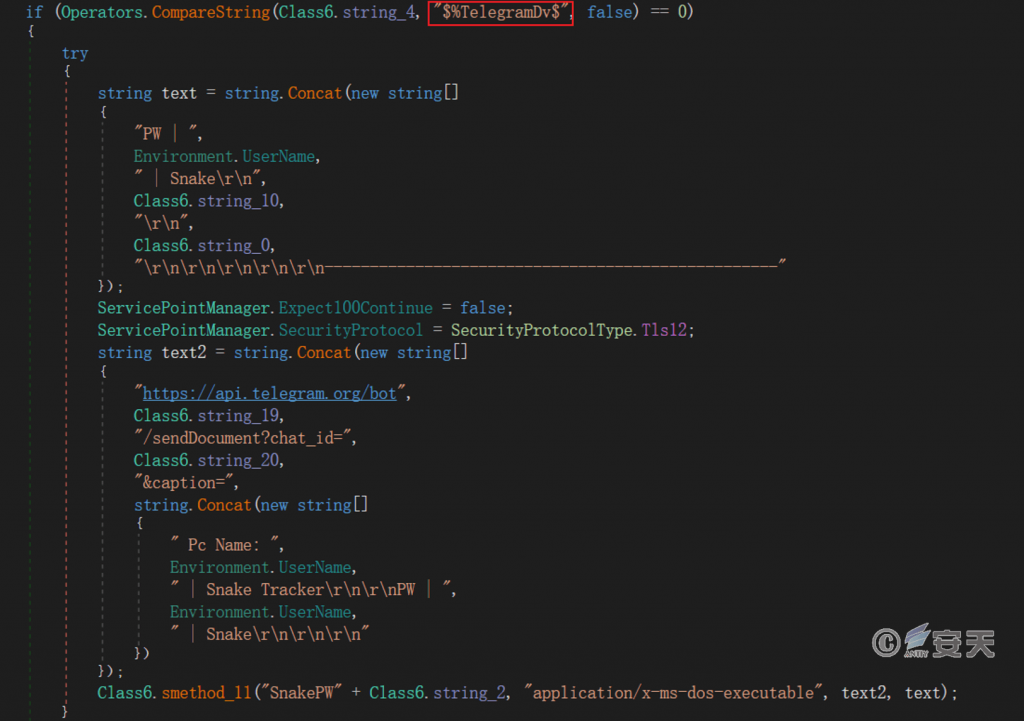Viewport: 1024px width, 721px height.
Task: Select the " Pc Name: " string literal
Action: [x=224, y=544]
